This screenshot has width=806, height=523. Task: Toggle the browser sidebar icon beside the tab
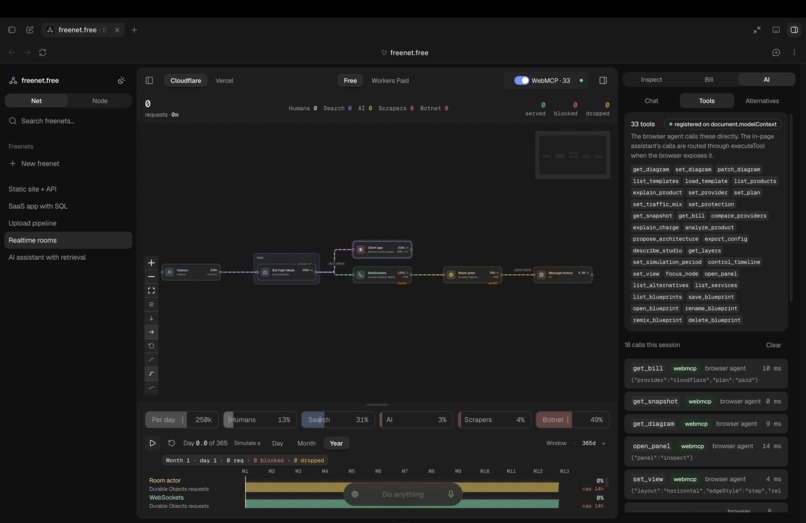pos(12,30)
